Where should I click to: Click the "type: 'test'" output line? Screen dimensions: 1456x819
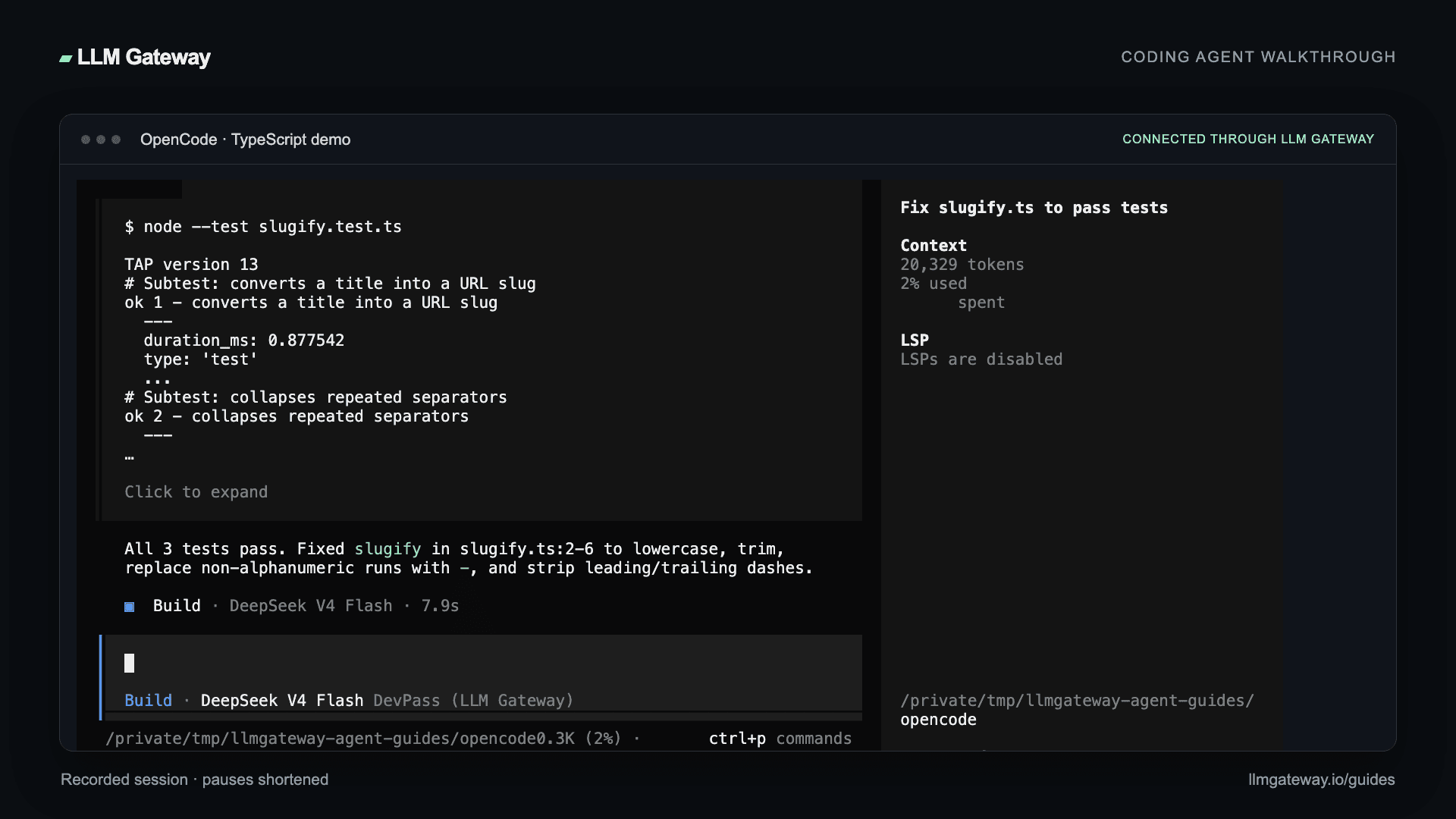[x=200, y=359]
